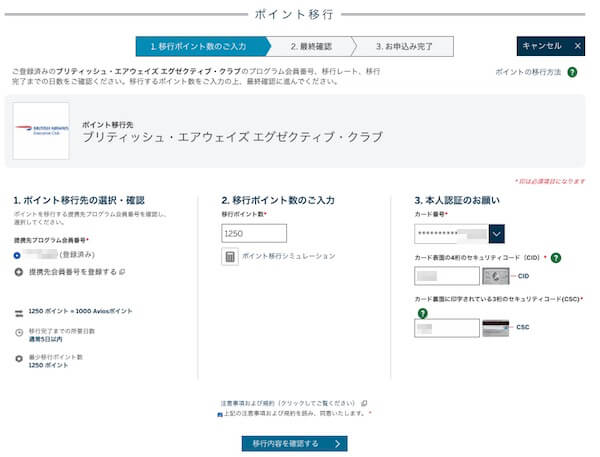Check the terms agreement checkbox
The width and height of the screenshot is (600, 457).
[220, 415]
